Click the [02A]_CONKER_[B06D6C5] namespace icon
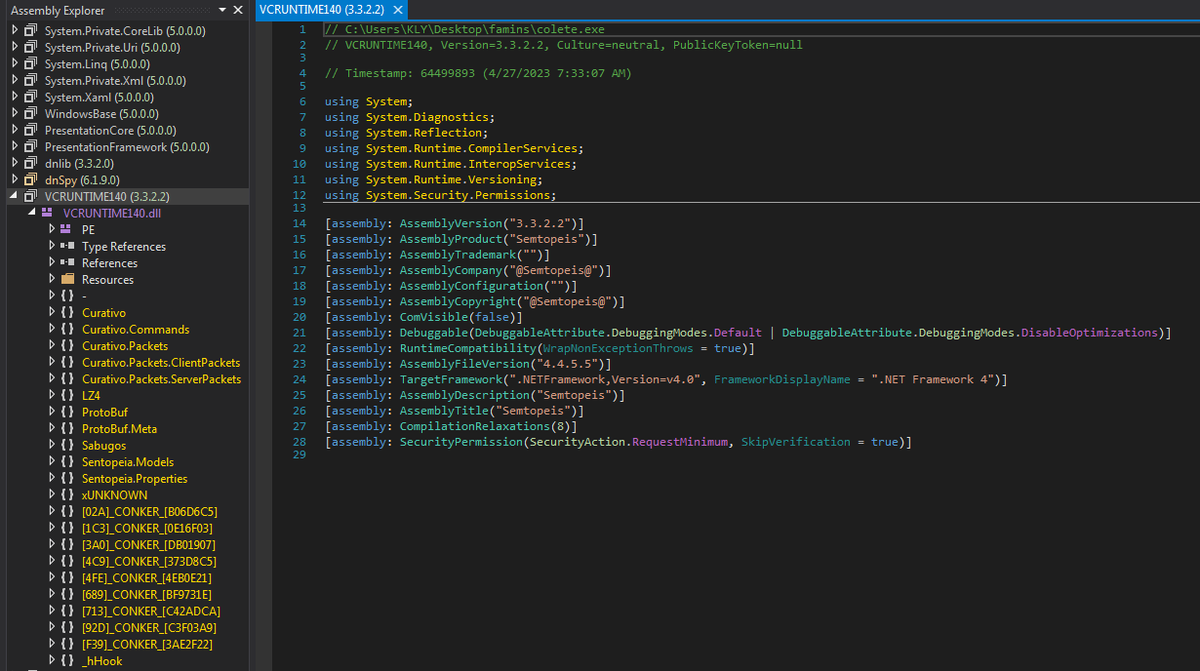1200x671 pixels. pyautogui.click(x=67, y=512)
